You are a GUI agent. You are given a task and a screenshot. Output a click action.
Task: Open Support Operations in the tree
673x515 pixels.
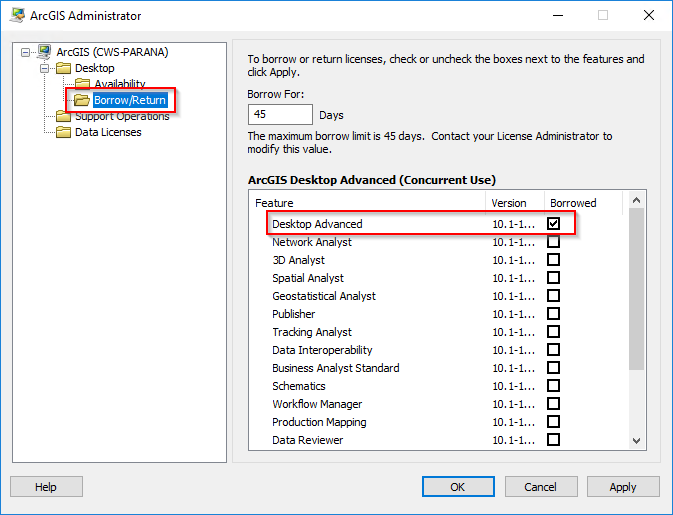pyautogui.click(x=122, y=116)
